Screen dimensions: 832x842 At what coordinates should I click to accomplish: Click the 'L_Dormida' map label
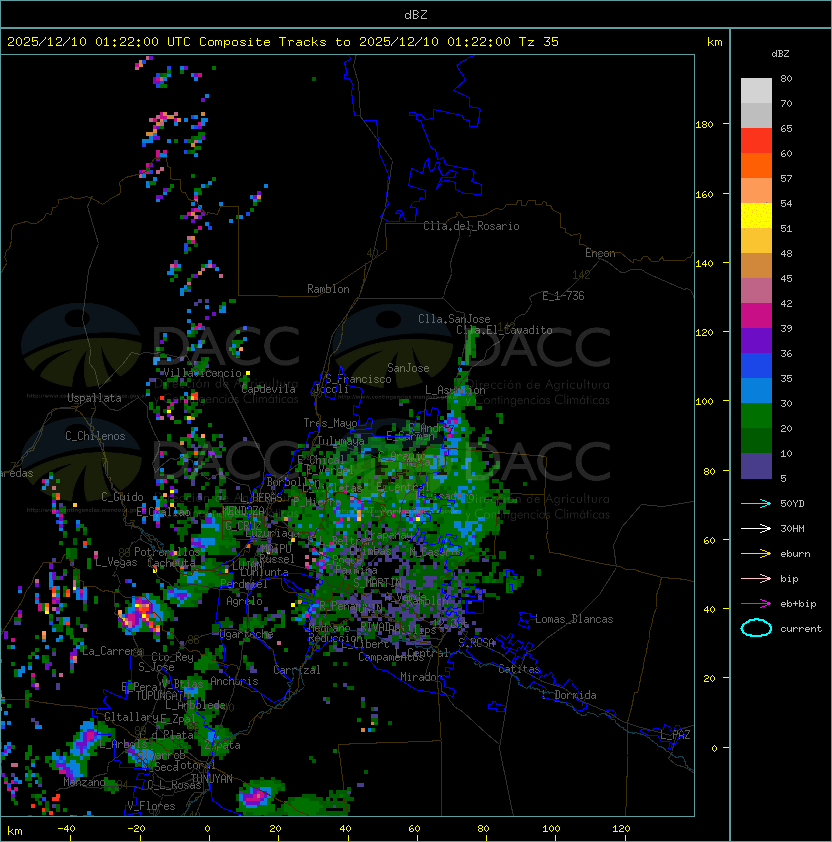[569, 695]
